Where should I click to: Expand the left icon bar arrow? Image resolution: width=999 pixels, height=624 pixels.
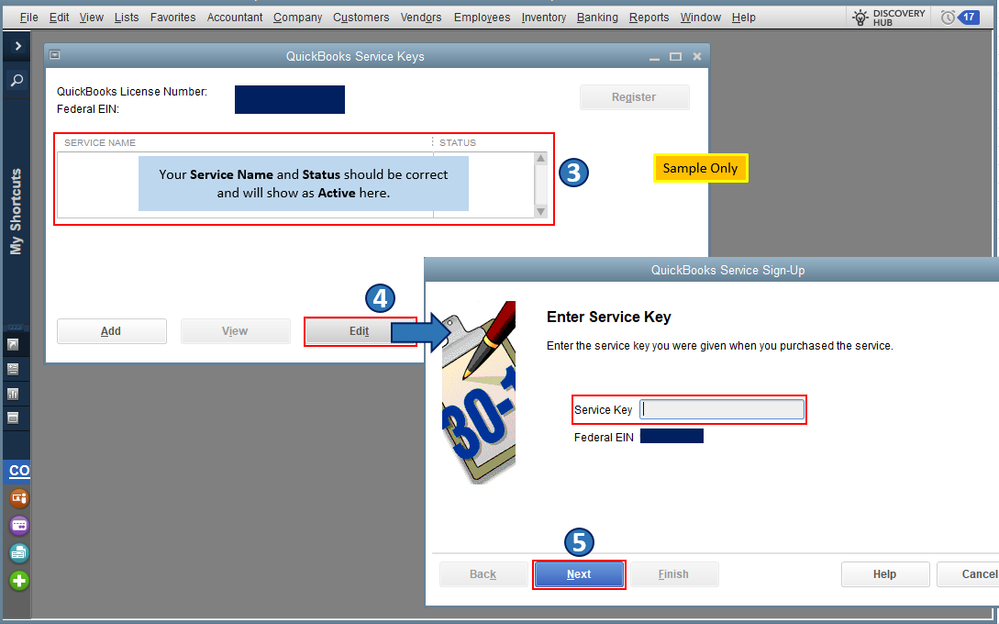[x=17, y=46]
